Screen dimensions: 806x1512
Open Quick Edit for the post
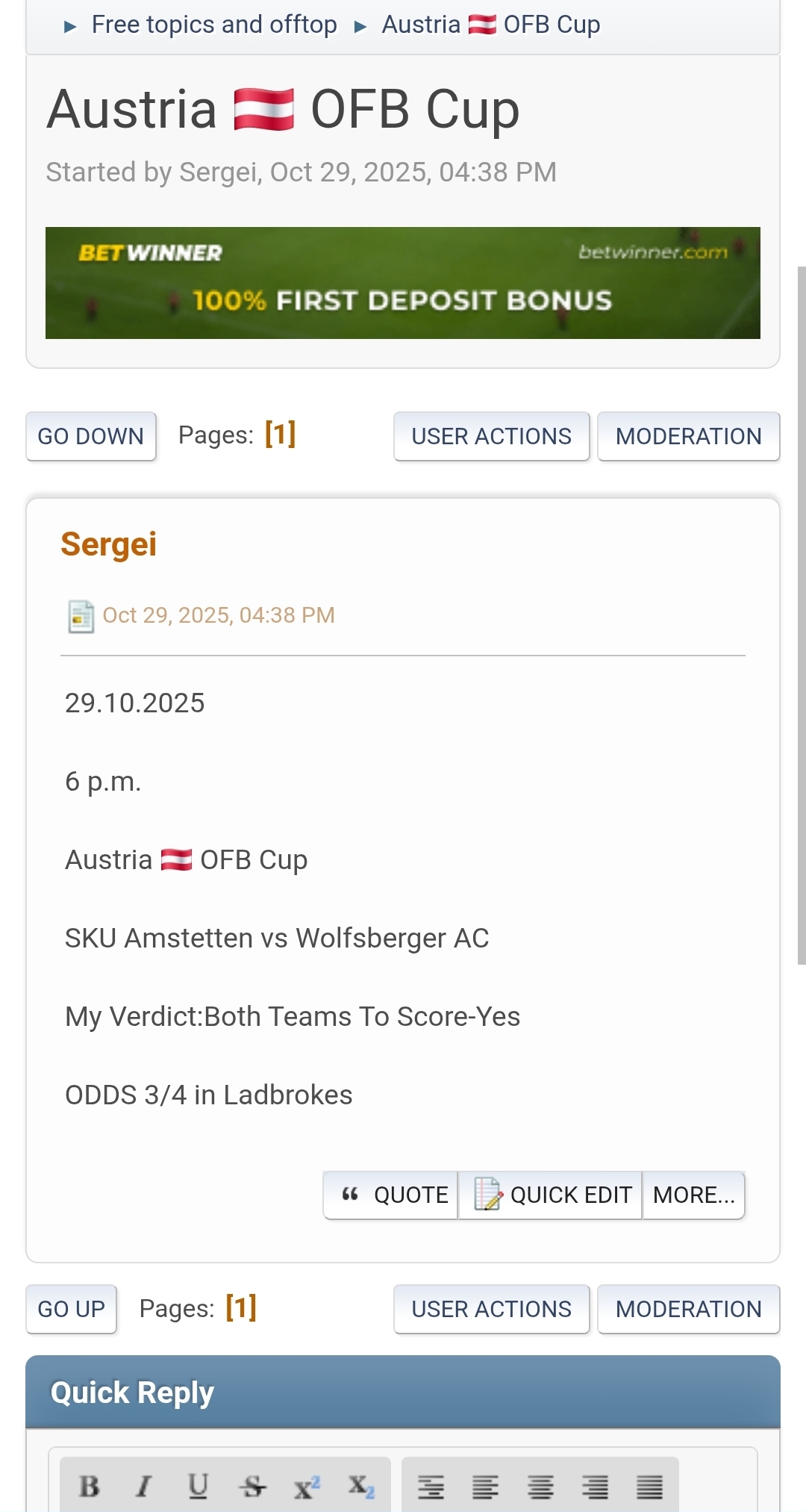[551, 1195]
